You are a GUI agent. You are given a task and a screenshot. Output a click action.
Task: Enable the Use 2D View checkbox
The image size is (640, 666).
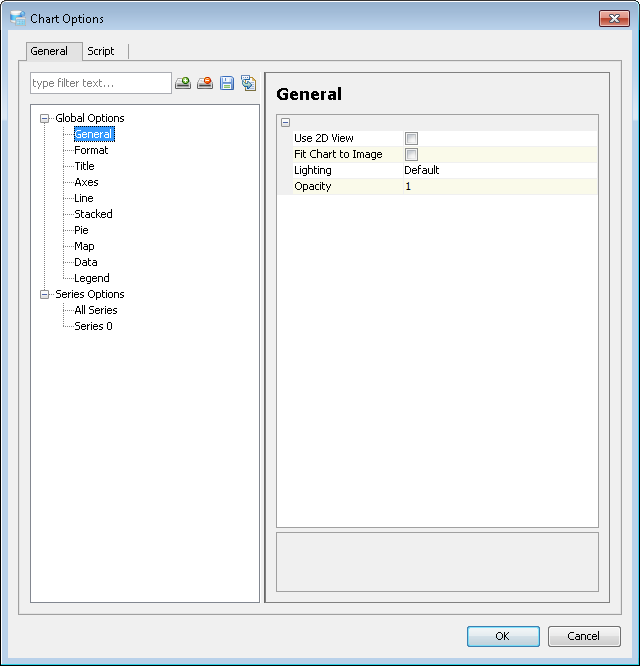click(x=411, y=138)
